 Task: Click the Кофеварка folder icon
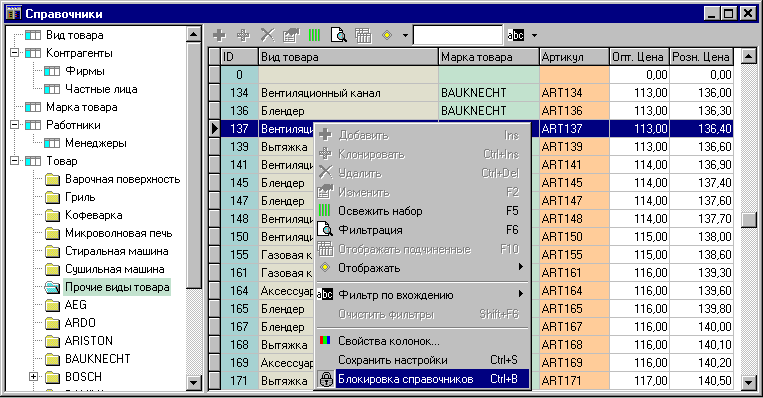coord(52,215)
